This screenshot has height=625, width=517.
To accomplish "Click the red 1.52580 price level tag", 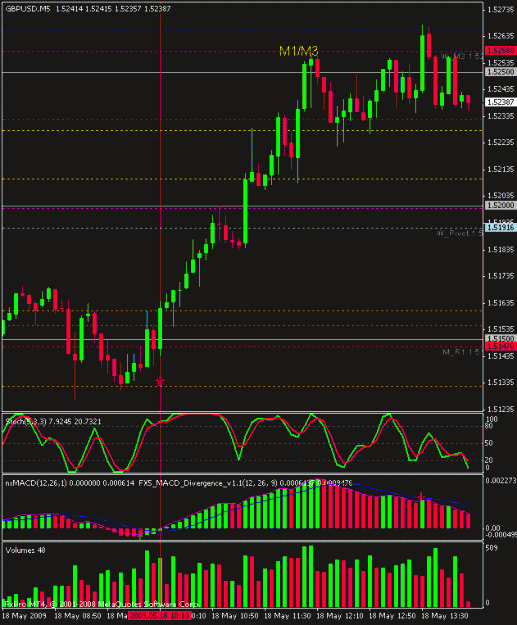I will (500, 51).
